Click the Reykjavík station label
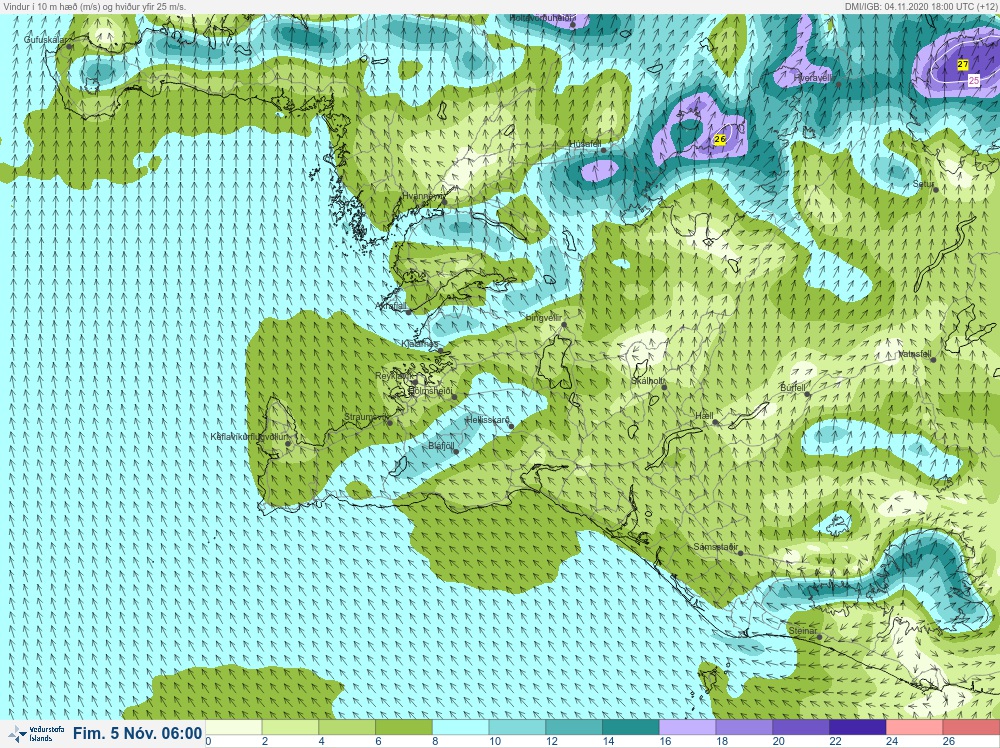The height and width of the screenshot is (748, 1000). click(395, 376)
